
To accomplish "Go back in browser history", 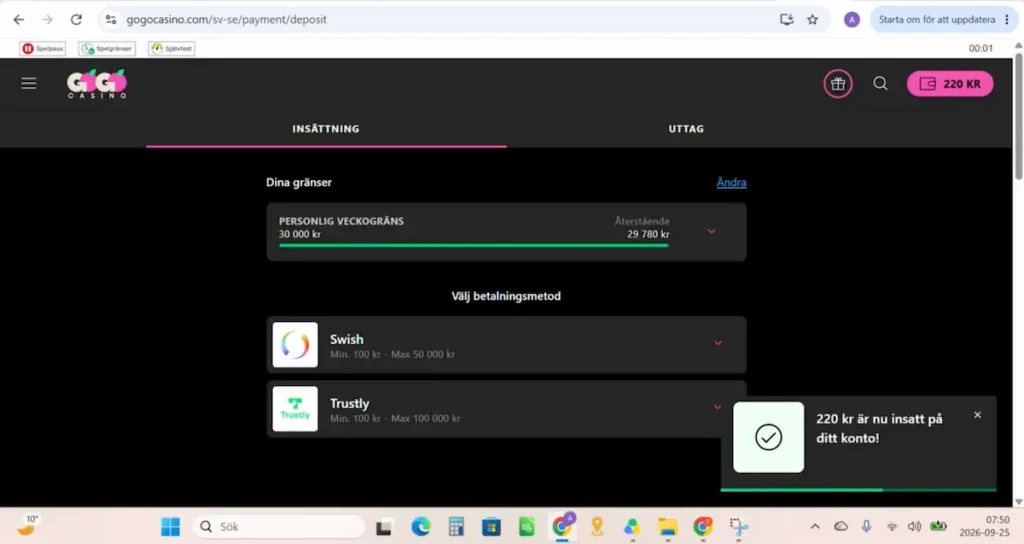I will click(19, 20).
